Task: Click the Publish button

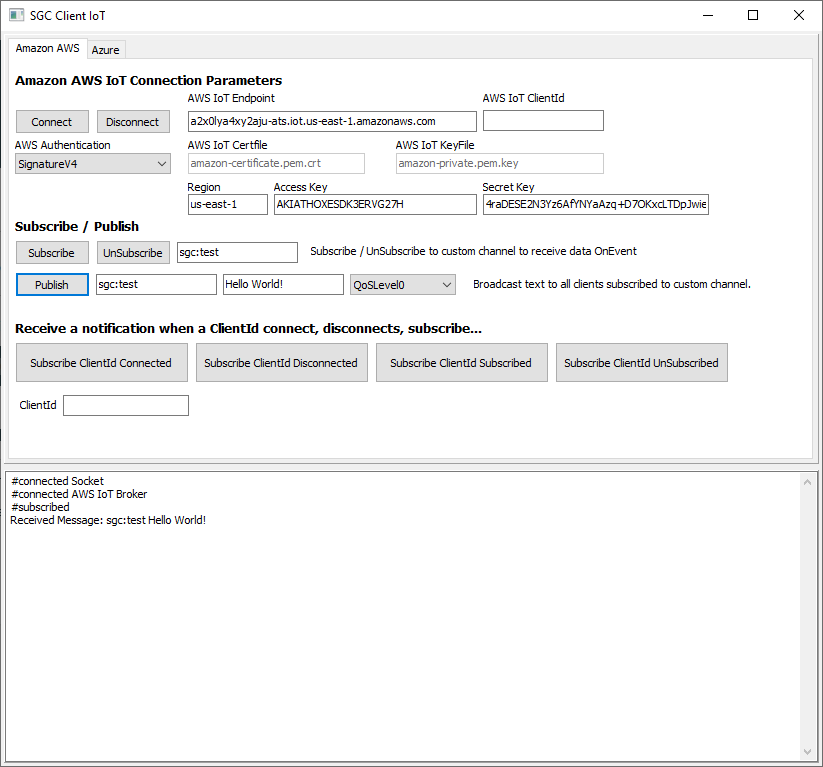Action: point(52,285)
